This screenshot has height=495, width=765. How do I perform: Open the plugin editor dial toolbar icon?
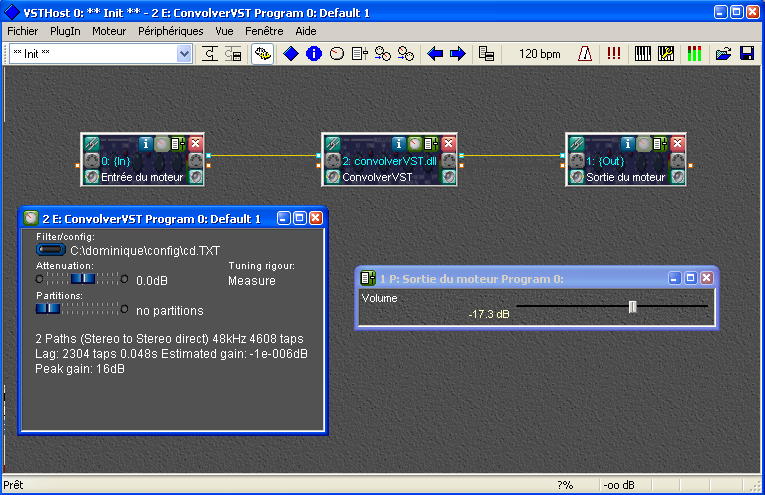(337, 54)
